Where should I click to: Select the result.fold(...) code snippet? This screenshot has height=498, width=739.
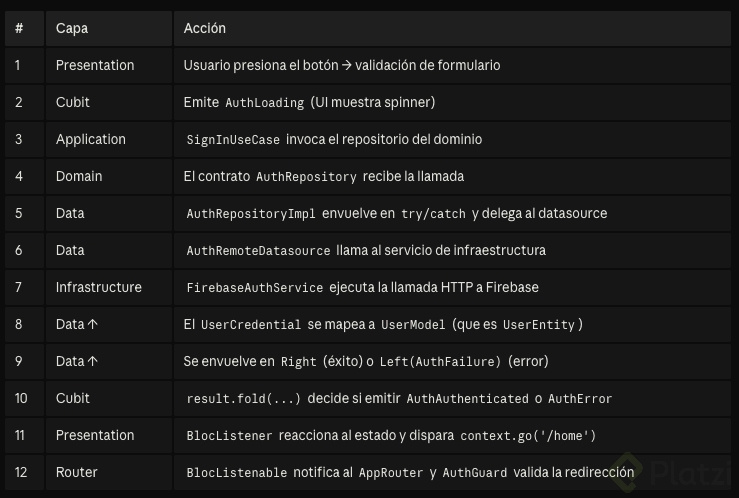pyautogui.click(x=243, y=399)
